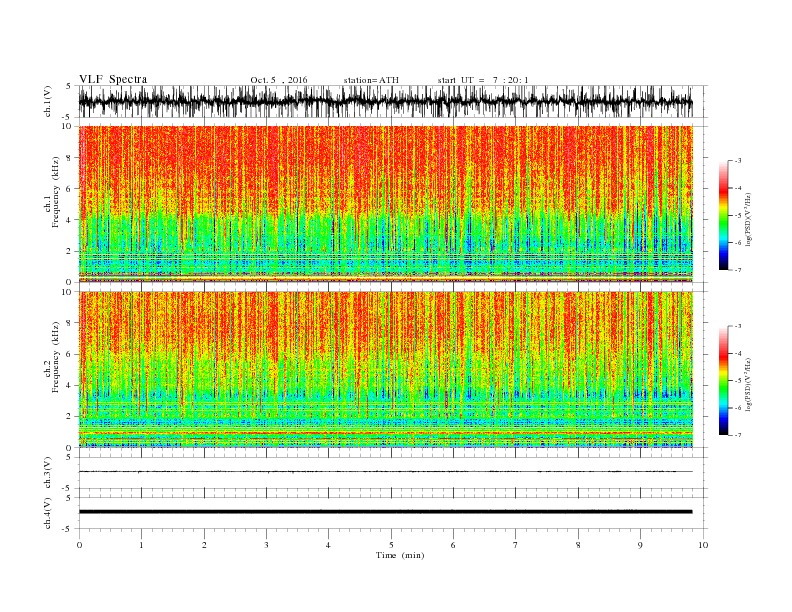Click the time axis tick label "3"

(266, 545)
